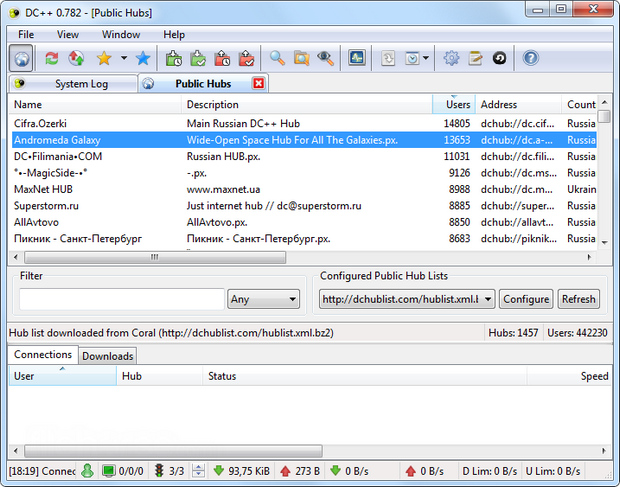The height and width of the screenshot is (487, 620).
Task: Click the hub list horizontal scrollbar thumb
Action: 155,257
